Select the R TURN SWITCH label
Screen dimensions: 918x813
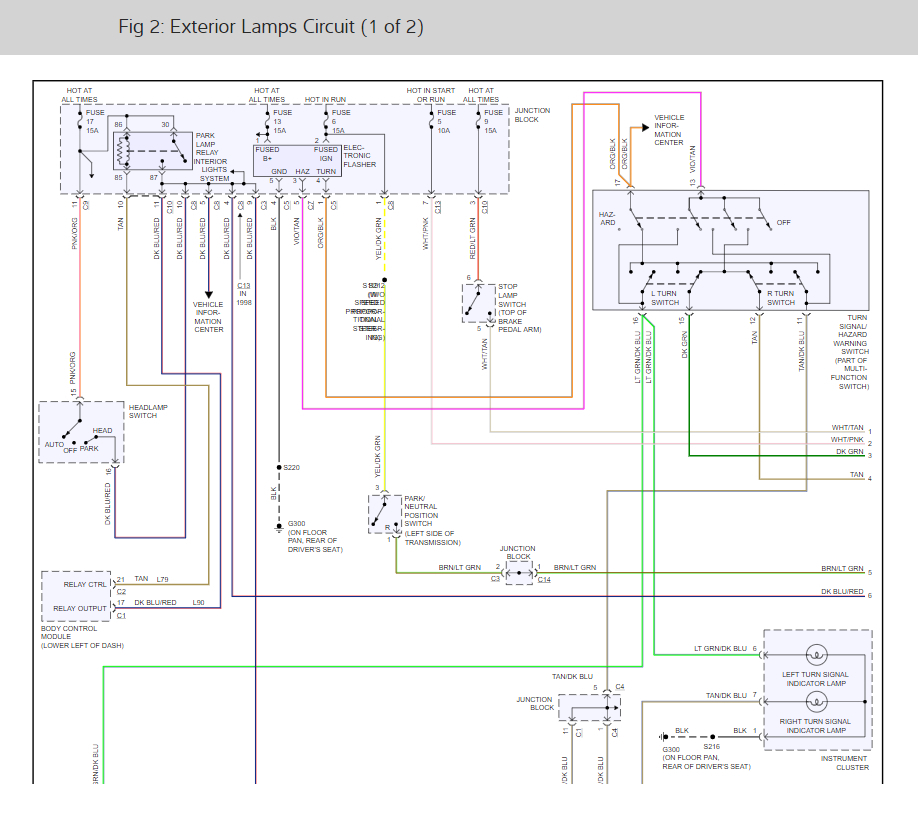(x=781, y=298)
